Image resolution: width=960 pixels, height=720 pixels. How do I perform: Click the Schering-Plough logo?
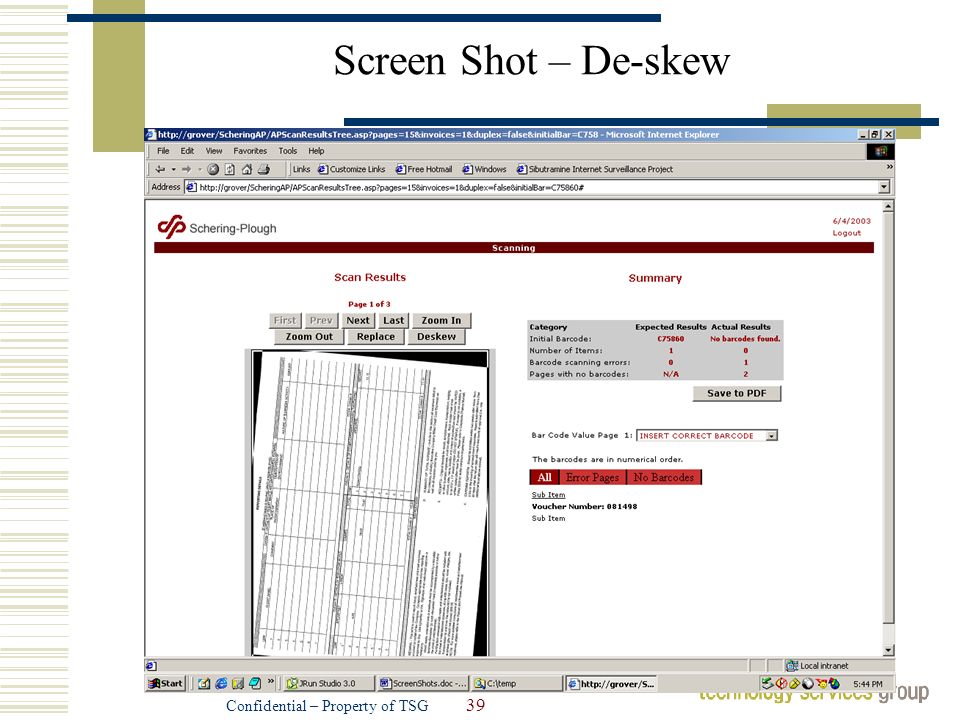(x=217, y=227)
